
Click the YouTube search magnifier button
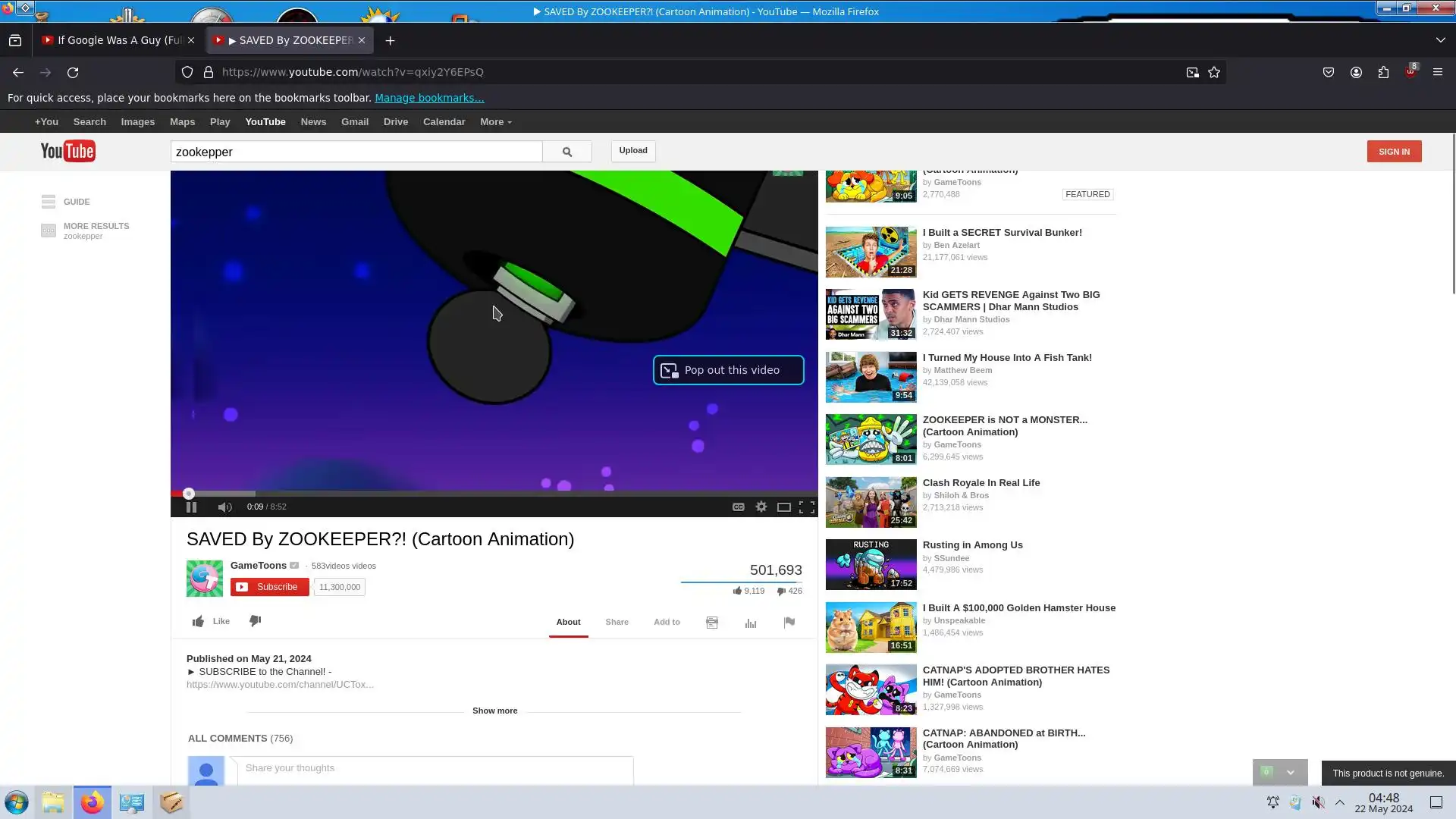click(x=566, y=152)
